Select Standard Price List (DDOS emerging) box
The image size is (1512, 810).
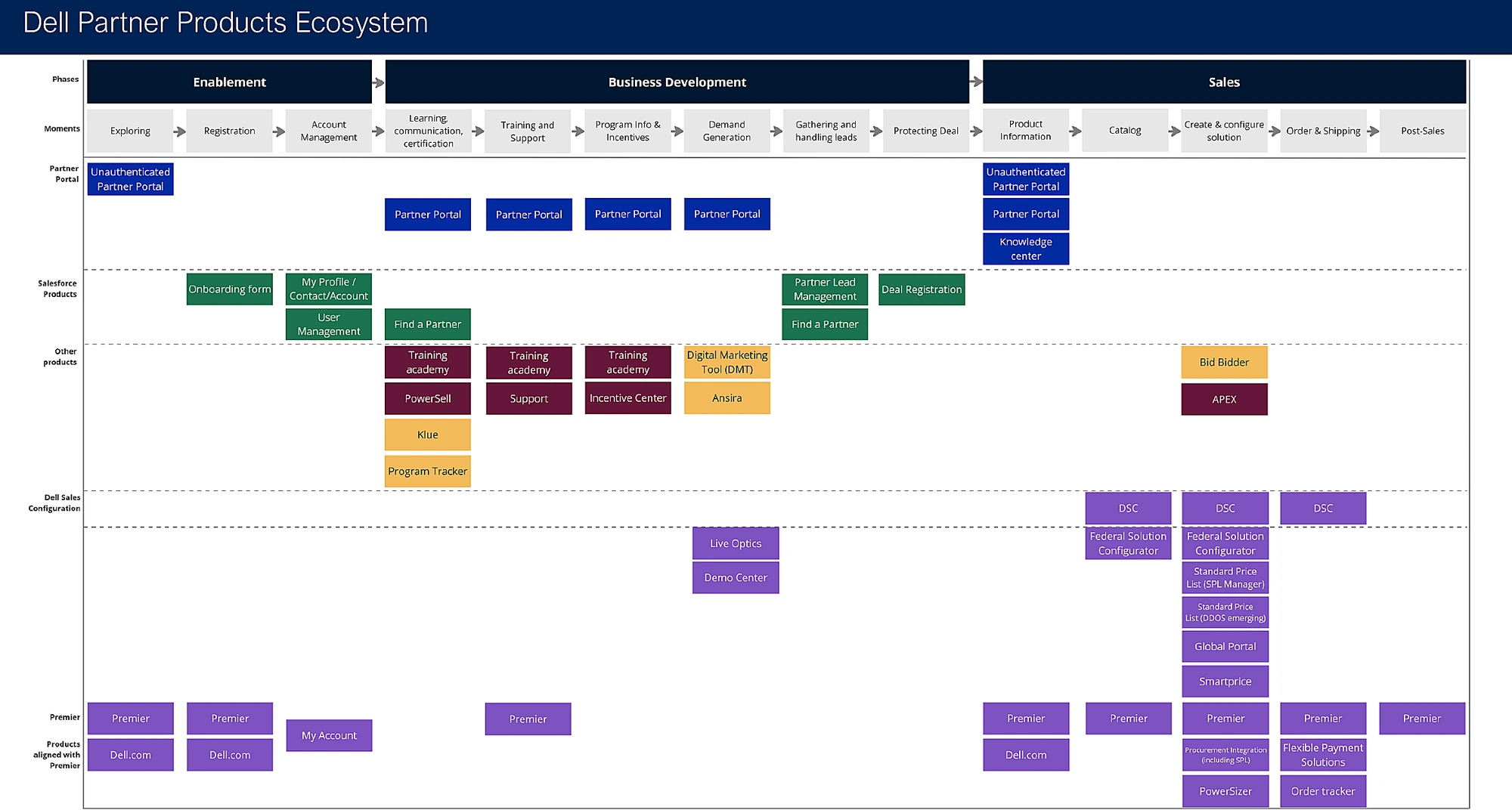tap(1225, 612)
